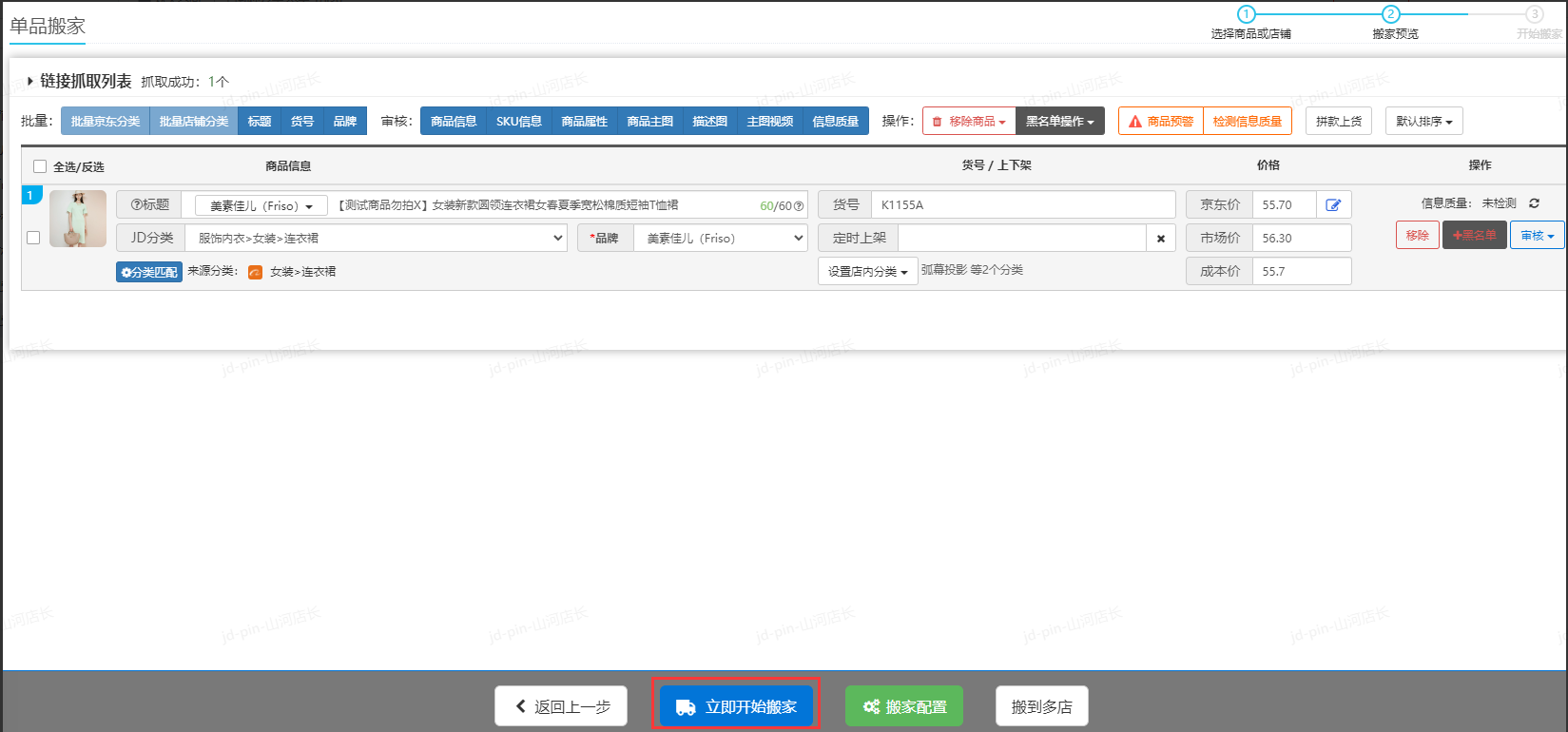
Task: Click the 商品预警 warning triangle button
Action: pyautogui.click(x=1160, y=122)
